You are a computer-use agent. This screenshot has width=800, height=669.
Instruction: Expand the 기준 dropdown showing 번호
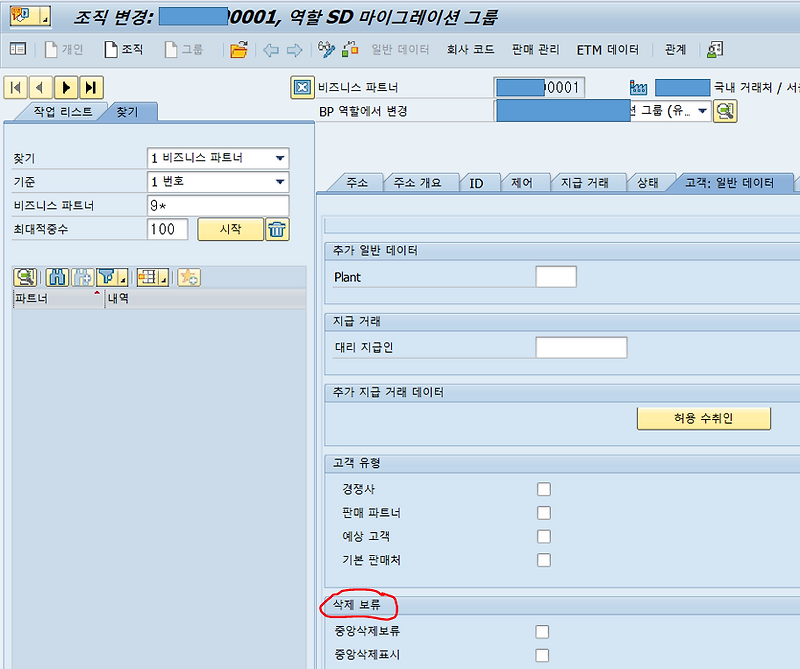(x=281, y=180)
